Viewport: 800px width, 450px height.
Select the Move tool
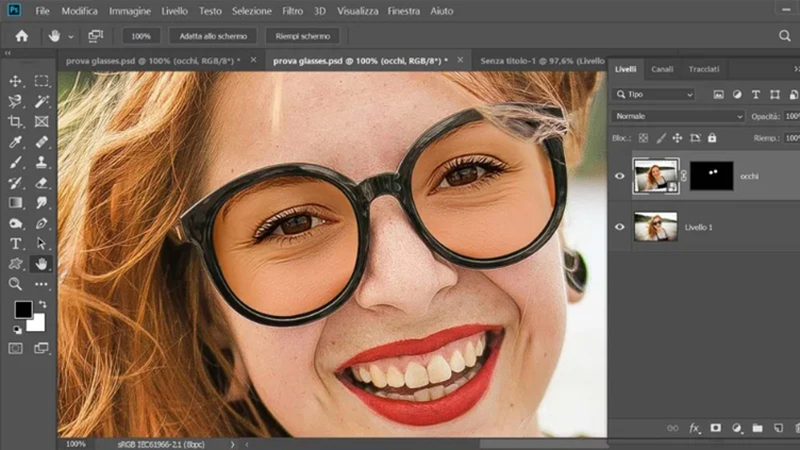pyautogui.click(x=15, y=81)
